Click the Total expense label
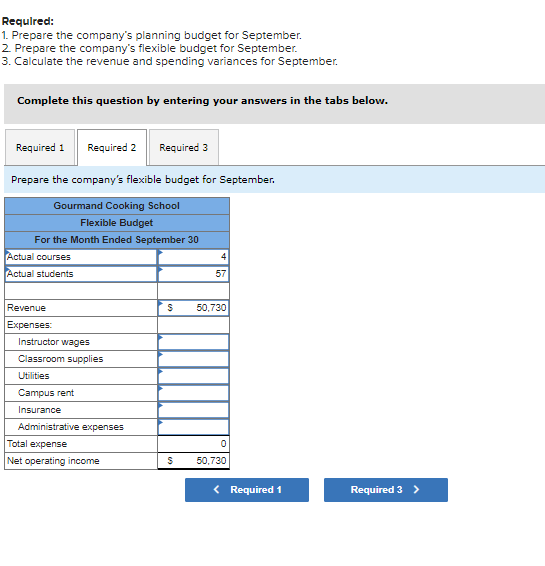The width and height of the screenshot is (545, 566). 37,444
